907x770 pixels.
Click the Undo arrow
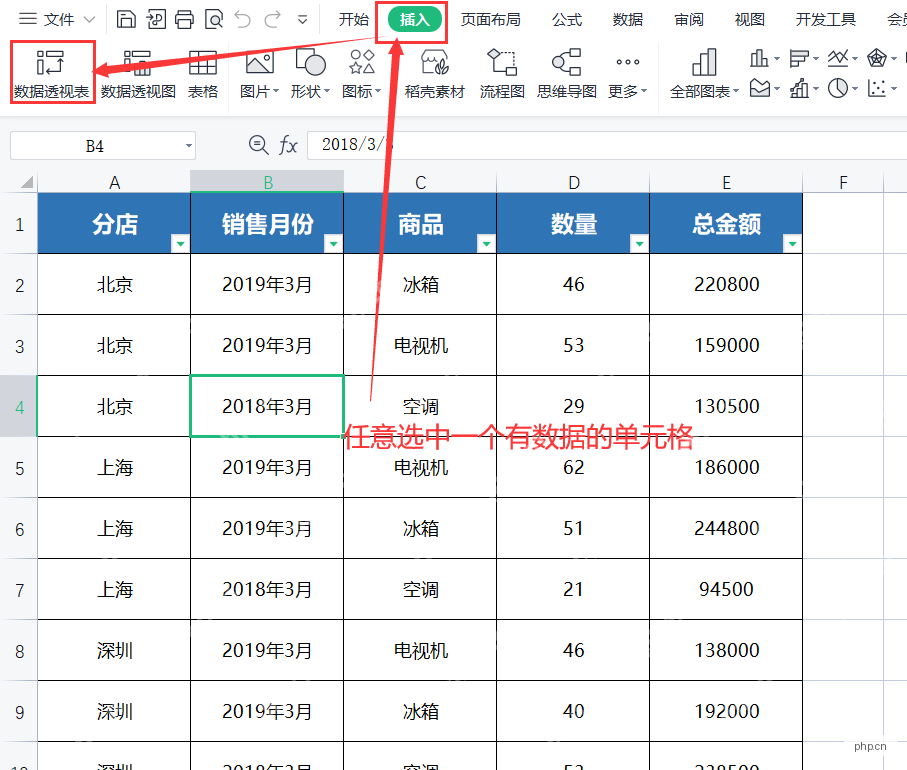pos(243,20)
